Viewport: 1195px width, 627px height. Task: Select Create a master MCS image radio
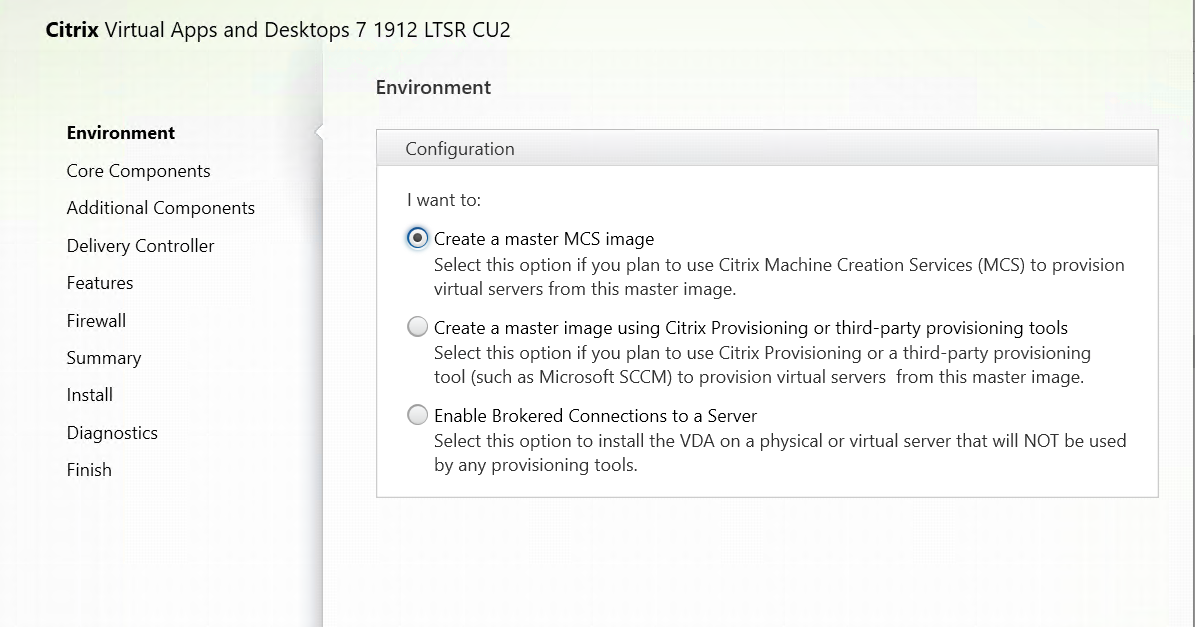tap(417, 239)
